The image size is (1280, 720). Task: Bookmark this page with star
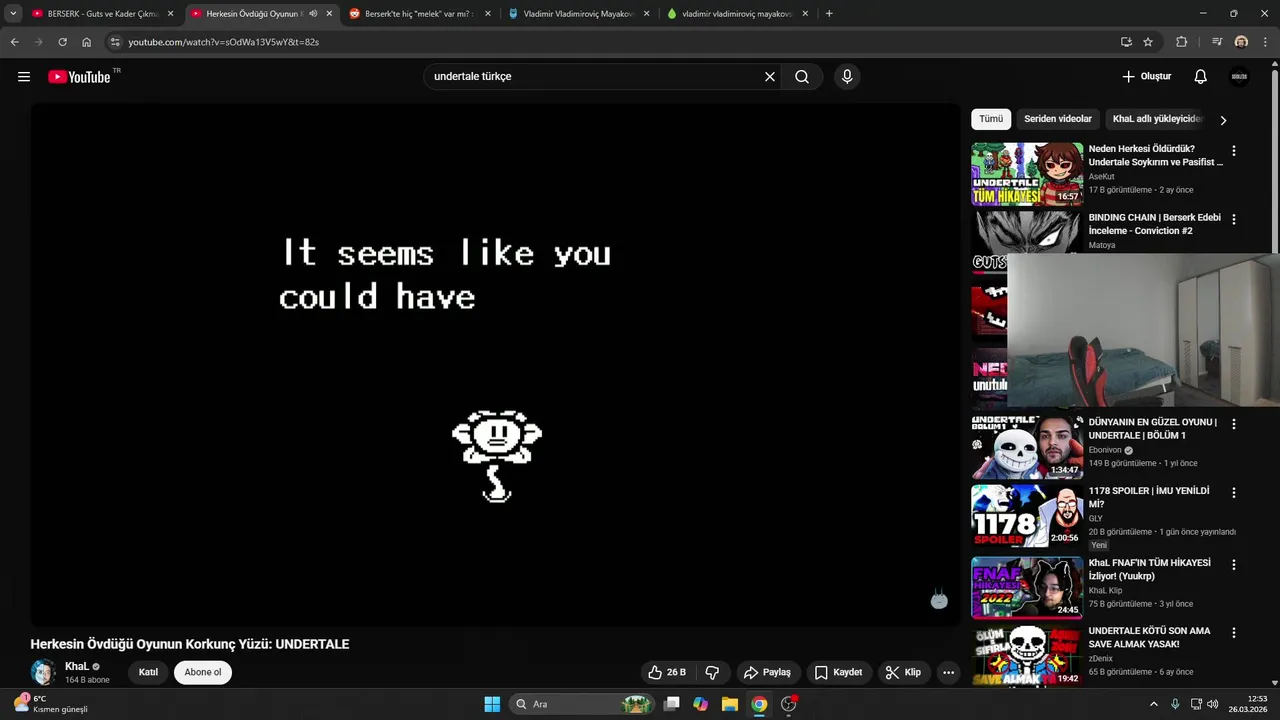[x=1148, y=42]
